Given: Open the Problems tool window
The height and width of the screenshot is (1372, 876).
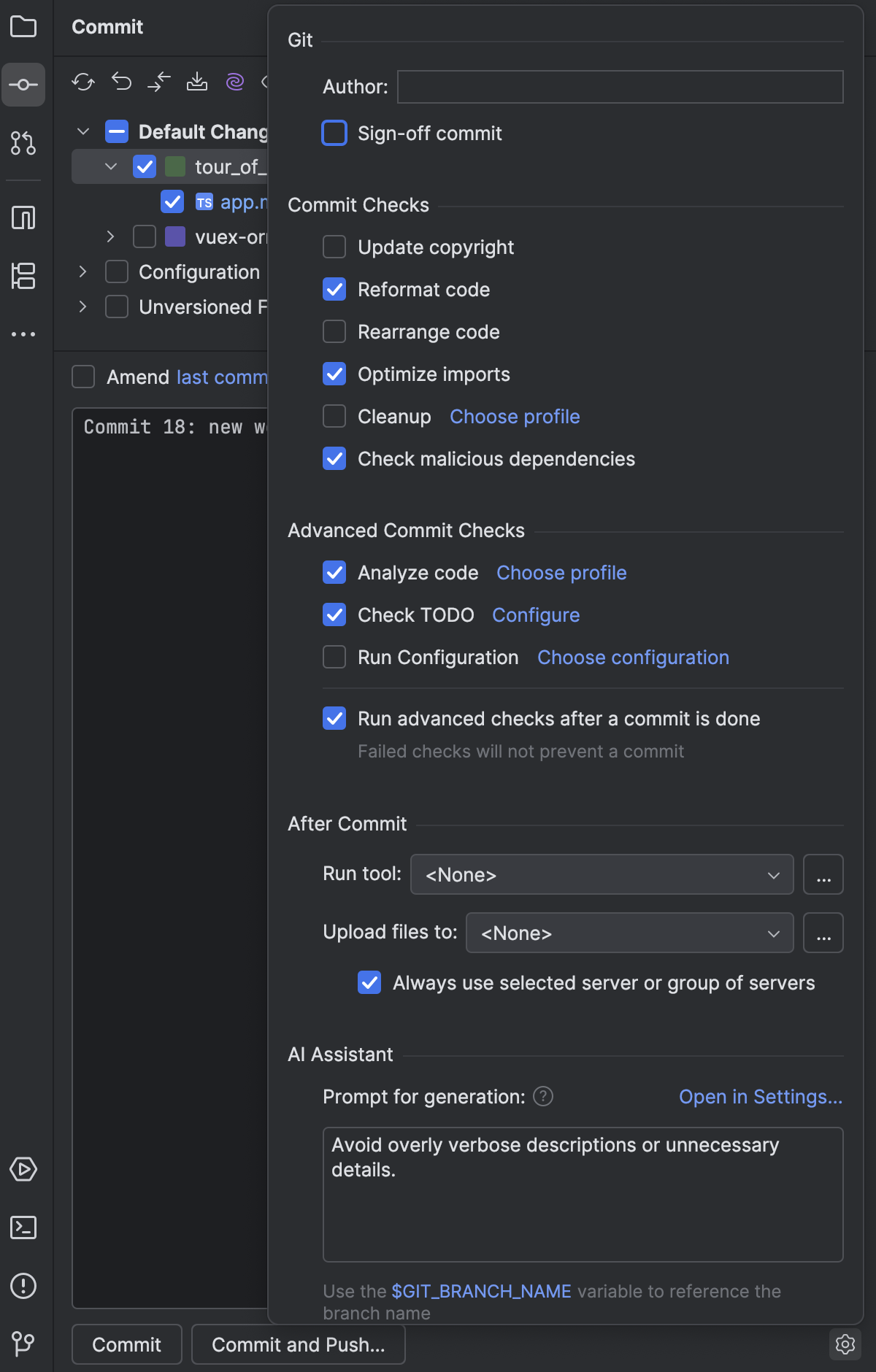Looking at the screenshot, I should click(x=23, y=1286).
